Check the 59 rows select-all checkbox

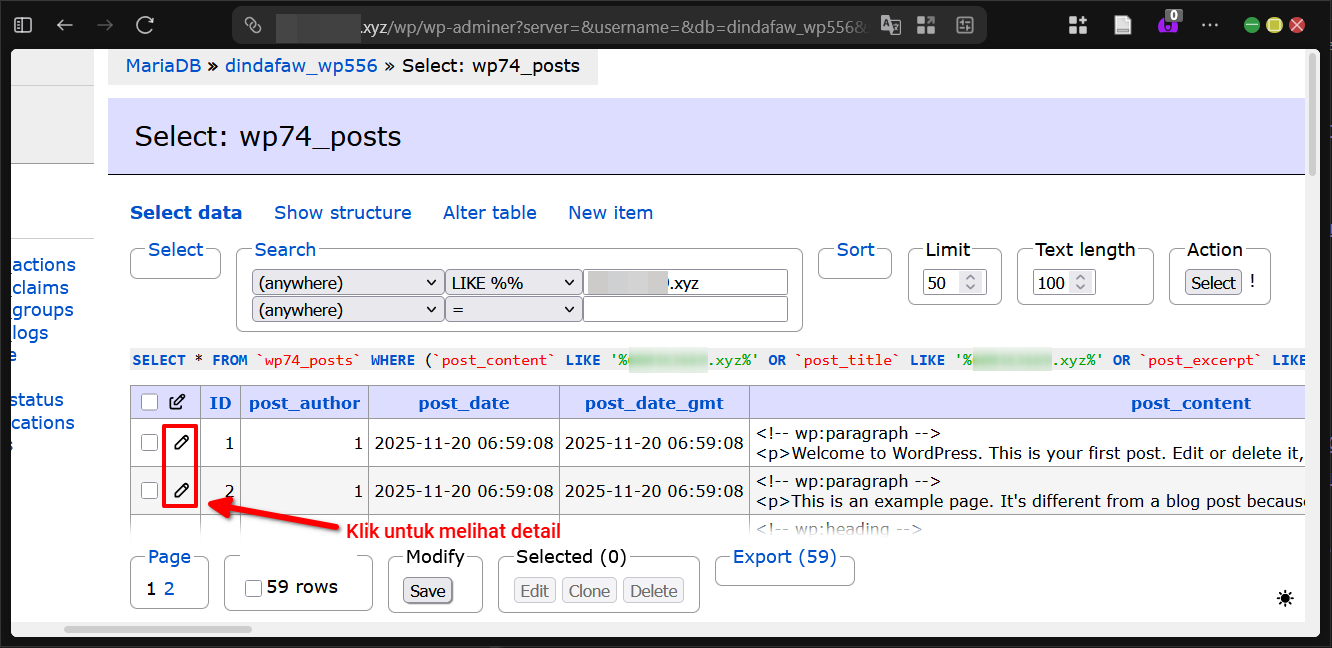tap(252, 588)
